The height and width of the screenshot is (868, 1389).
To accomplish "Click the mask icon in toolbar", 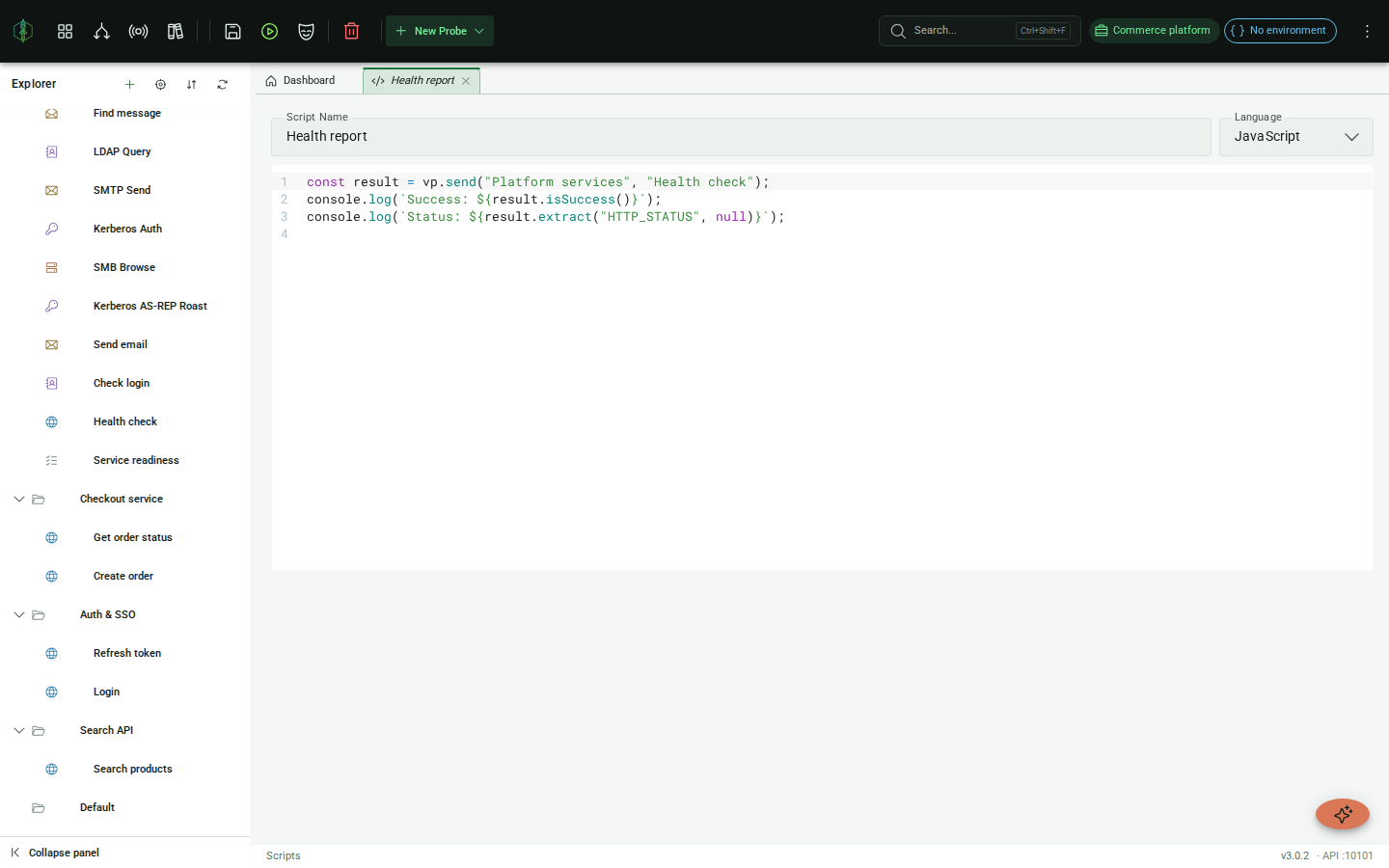I will point(306,31).
